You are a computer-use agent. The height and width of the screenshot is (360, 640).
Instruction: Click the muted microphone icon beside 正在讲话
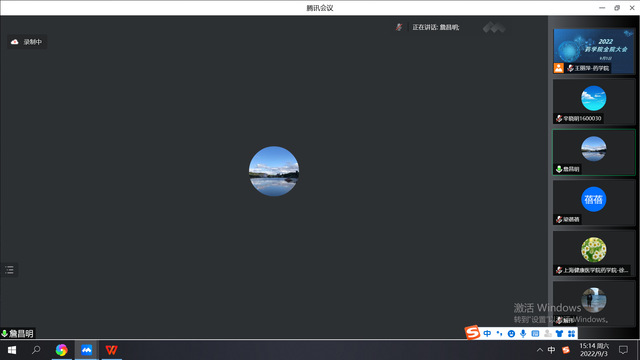point(399,27)
